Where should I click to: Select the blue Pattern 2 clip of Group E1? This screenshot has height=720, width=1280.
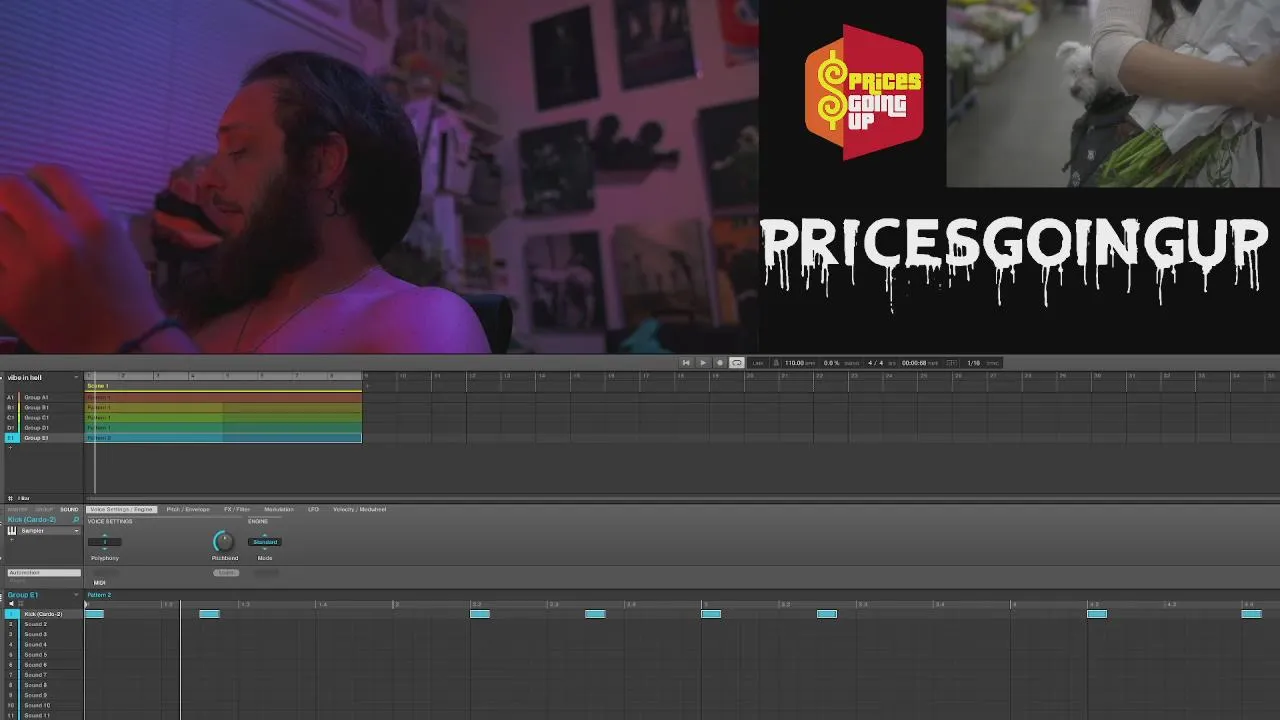223,438
